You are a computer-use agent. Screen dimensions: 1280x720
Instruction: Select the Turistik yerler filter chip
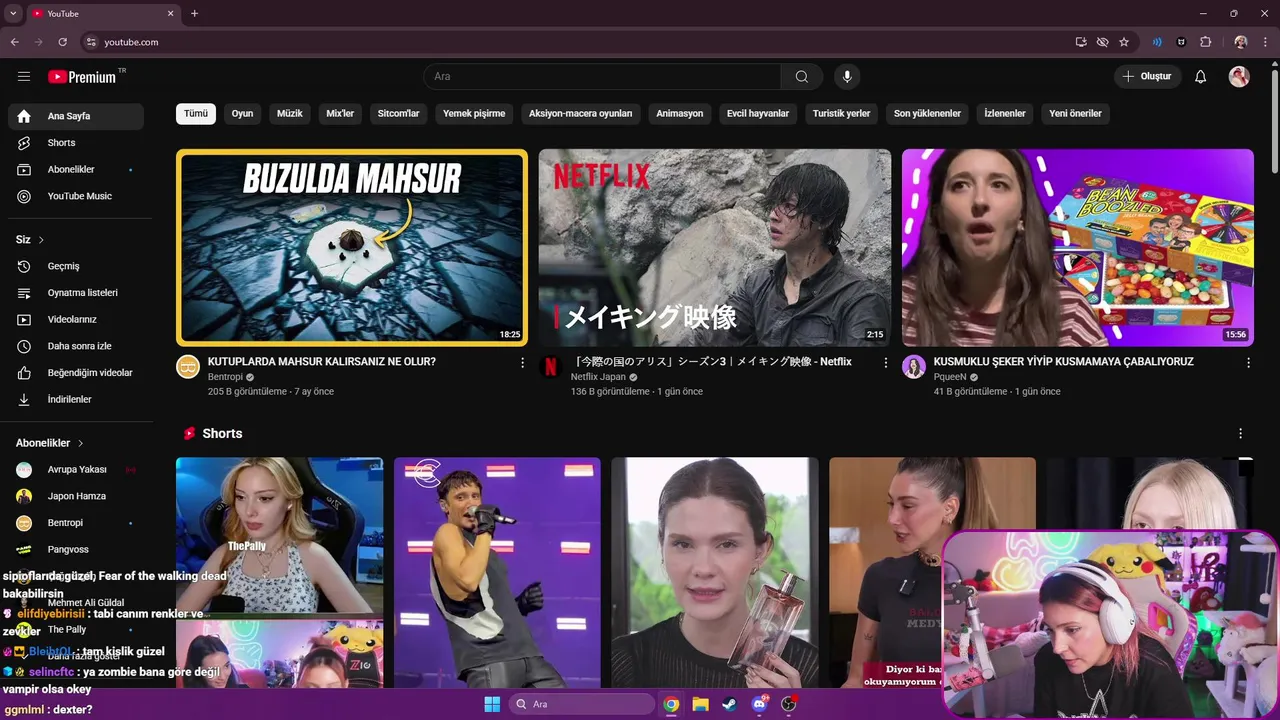[x=841, y=113]
